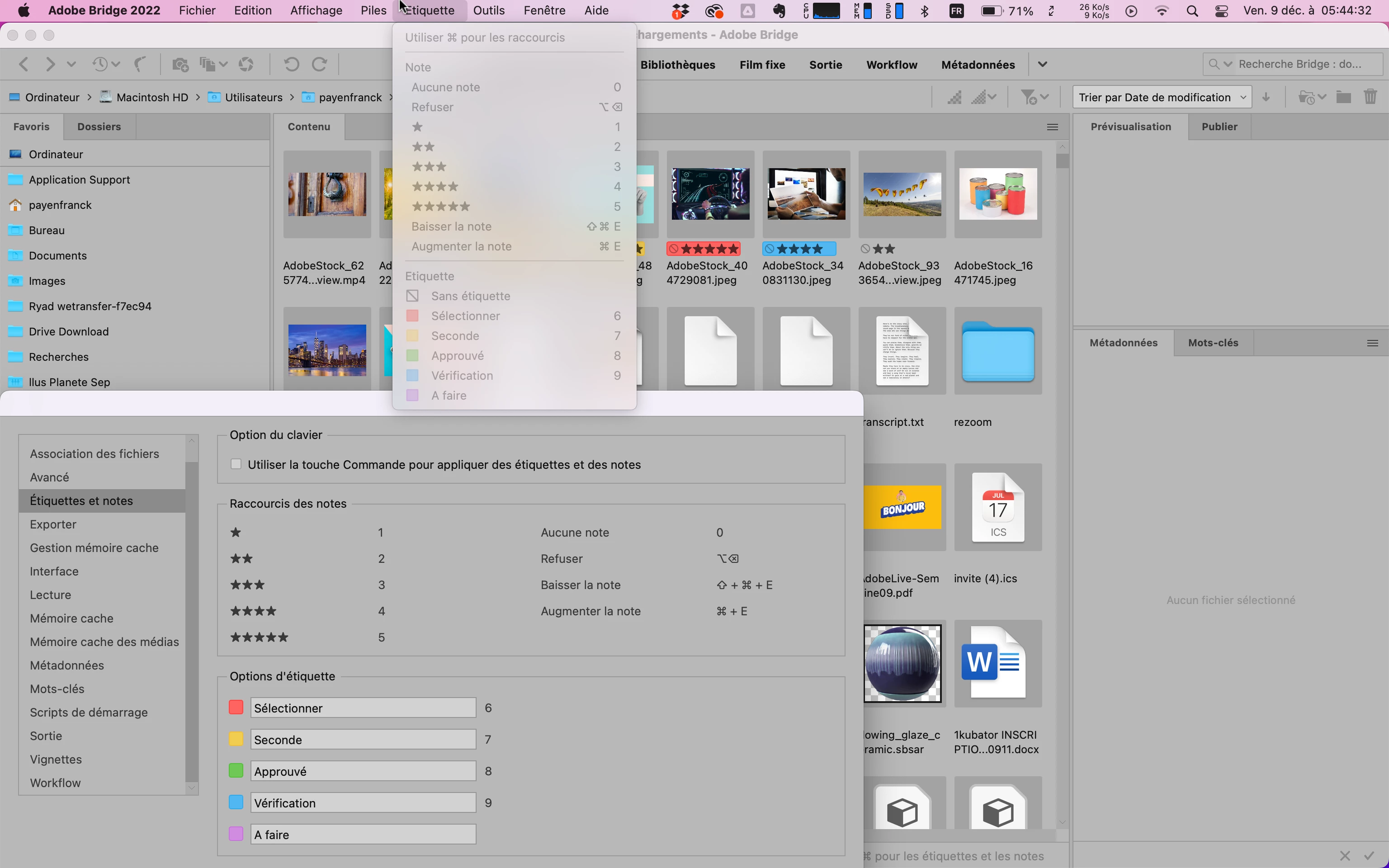Image resolution: width=1389 pixels, height=868 pixels.
Task: Rotate 90° counterclockwise icon
Action: pyautogui.click(x=292, y=64)
